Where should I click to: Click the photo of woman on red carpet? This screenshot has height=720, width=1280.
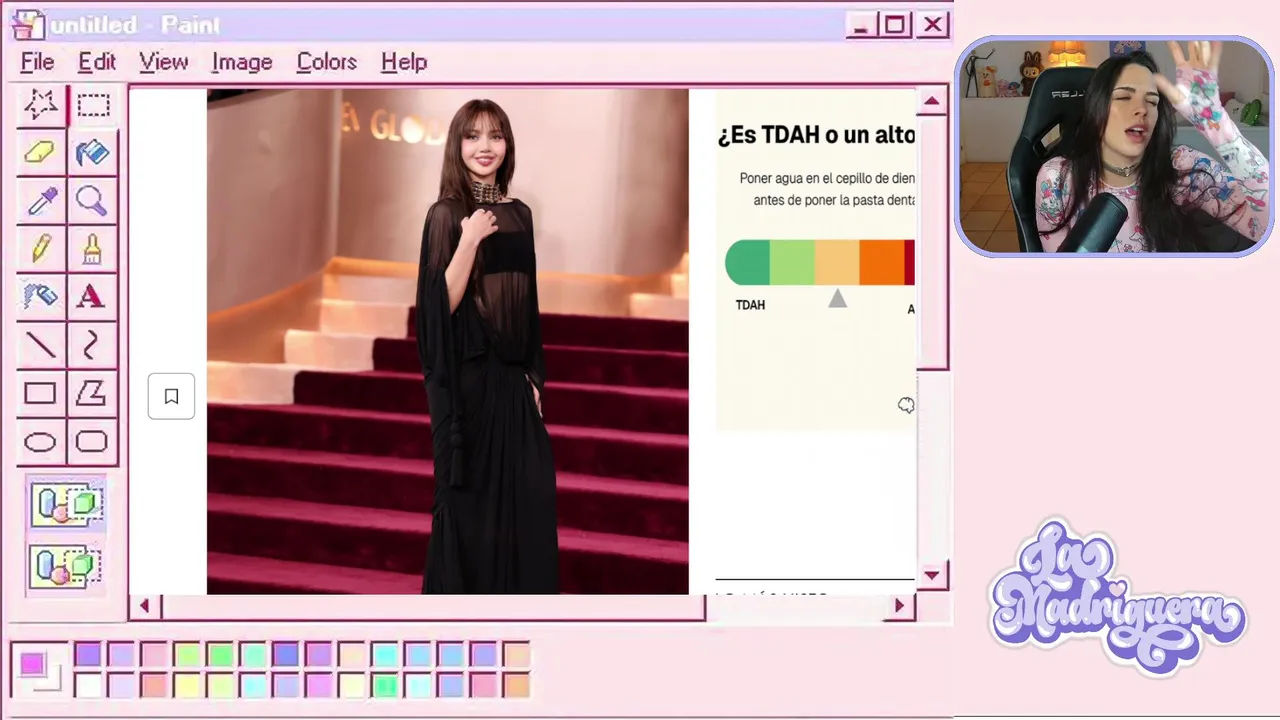click(448, 341)
